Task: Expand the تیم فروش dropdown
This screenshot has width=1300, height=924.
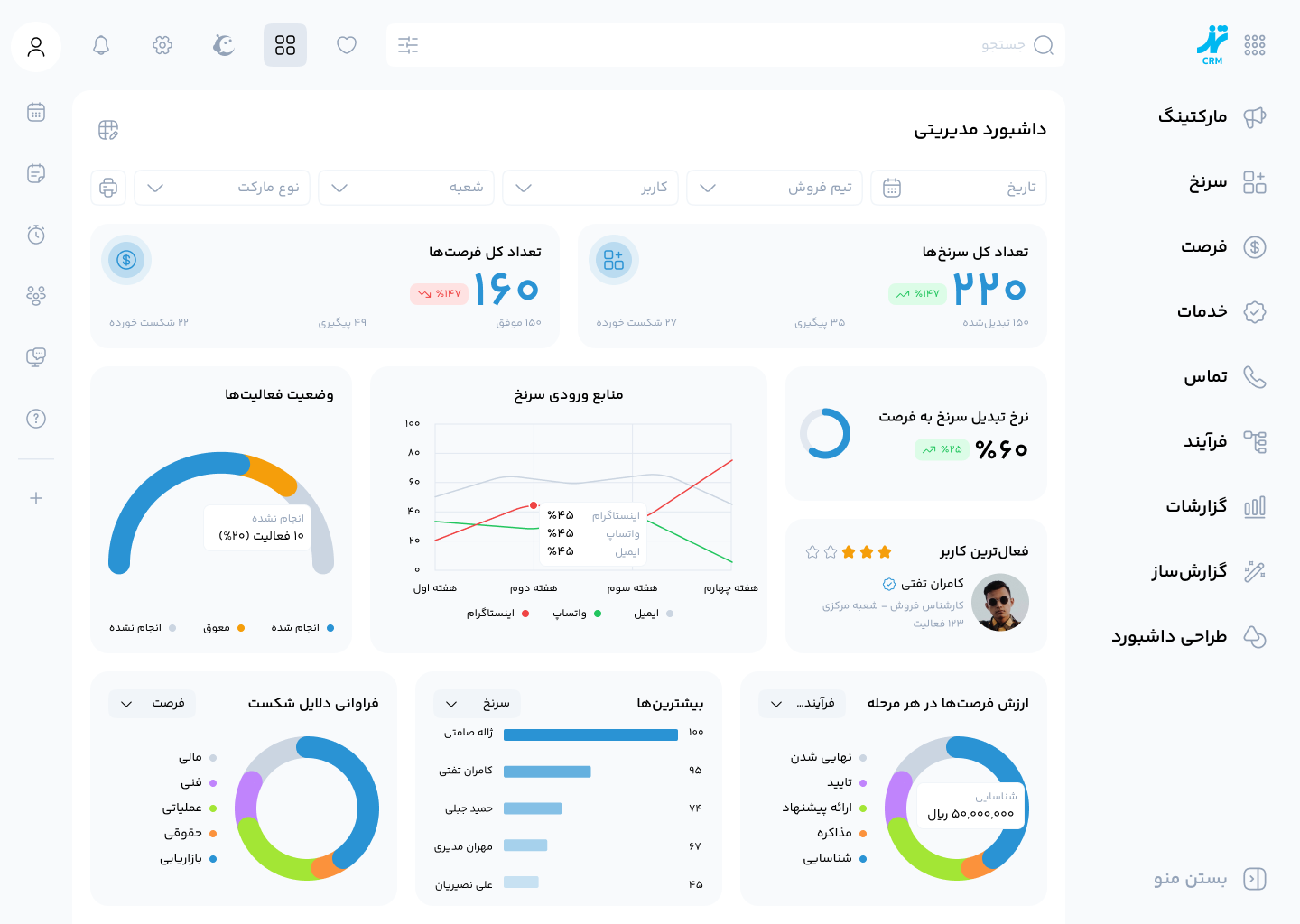Action: click(x=774, y=188)
